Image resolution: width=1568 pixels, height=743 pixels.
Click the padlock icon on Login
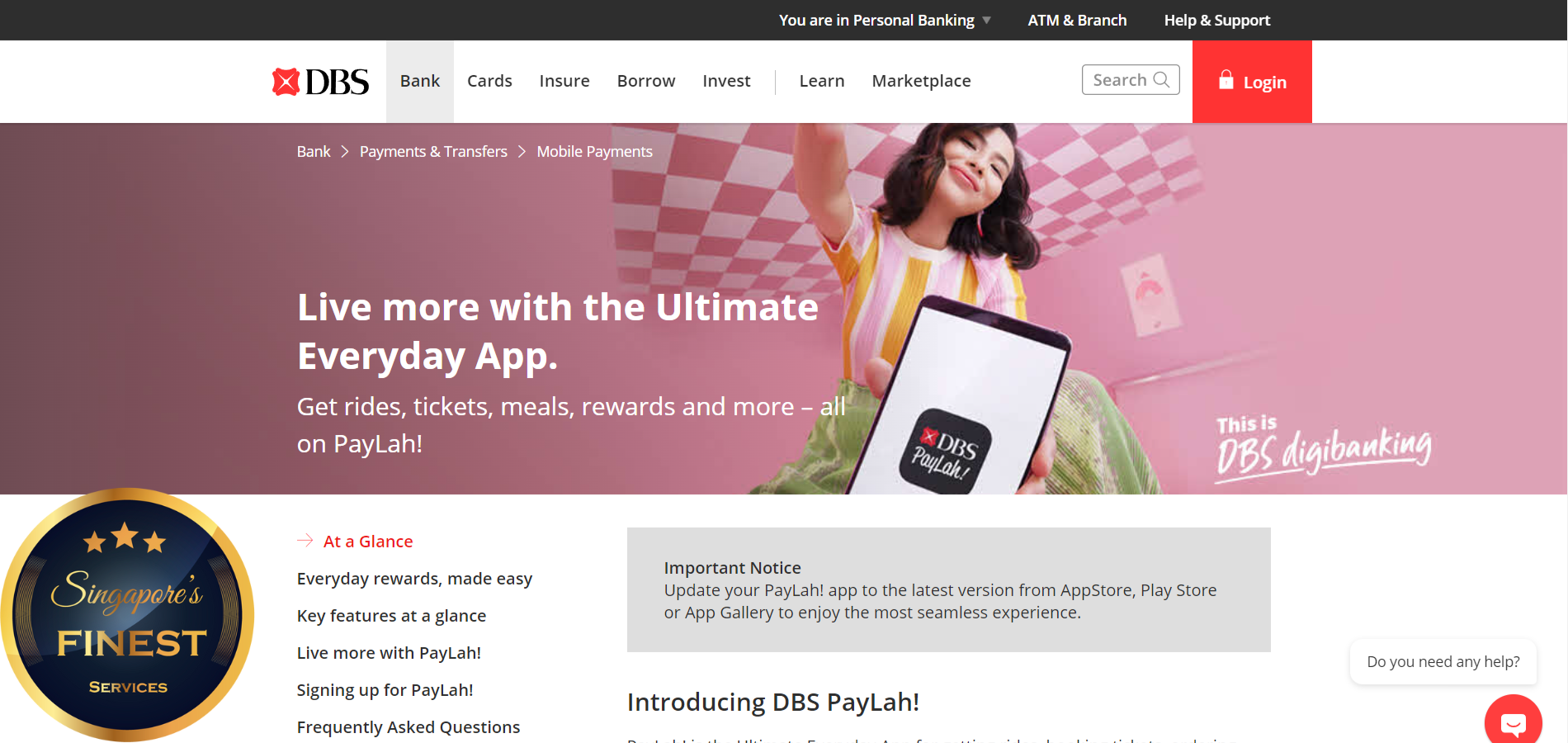click(1226, 80)
